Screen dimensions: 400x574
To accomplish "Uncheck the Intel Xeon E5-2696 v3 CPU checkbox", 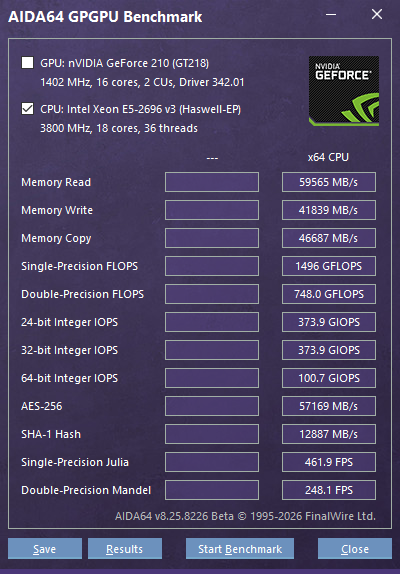I will click(27, 109).
